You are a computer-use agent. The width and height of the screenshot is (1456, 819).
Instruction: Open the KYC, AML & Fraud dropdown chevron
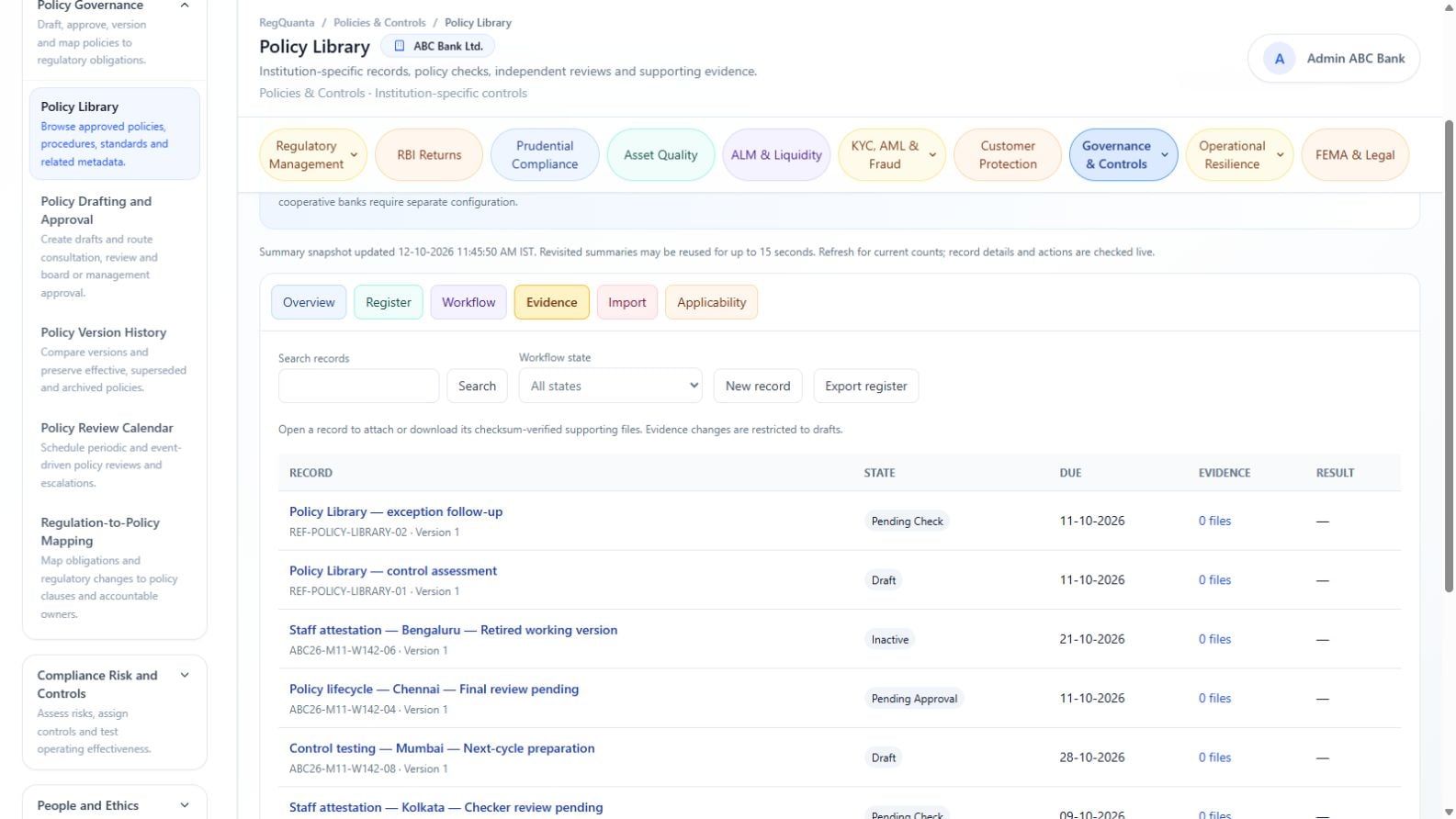932,155
